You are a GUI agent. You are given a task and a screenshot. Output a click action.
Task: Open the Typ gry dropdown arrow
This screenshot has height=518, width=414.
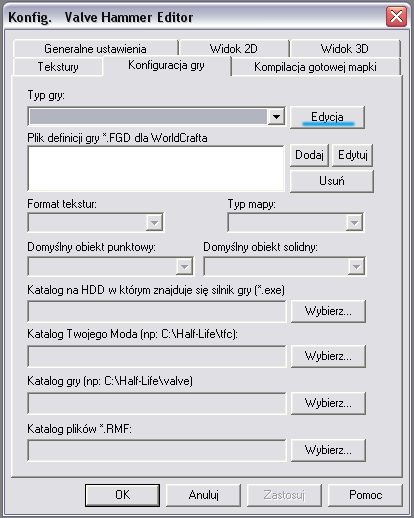point(276,117)
